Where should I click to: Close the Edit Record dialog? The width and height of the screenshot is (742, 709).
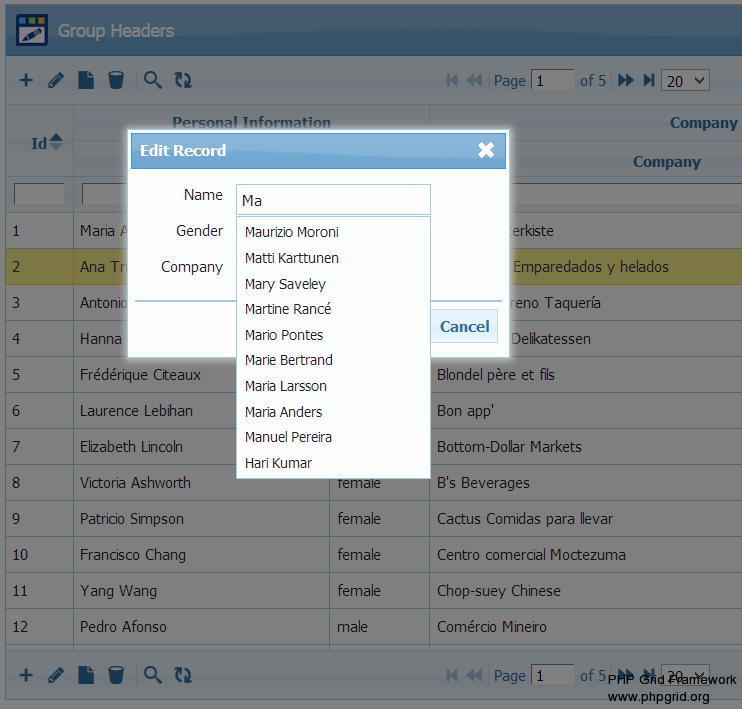[x=486, y=150]
